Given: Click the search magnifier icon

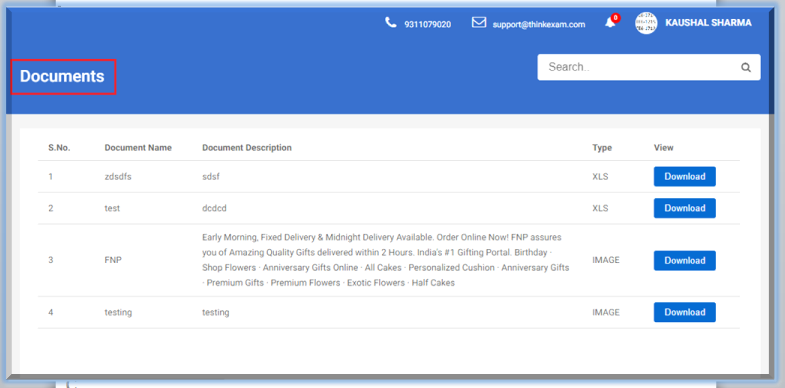Looking at the screenshot, I should tap(746, 68).
